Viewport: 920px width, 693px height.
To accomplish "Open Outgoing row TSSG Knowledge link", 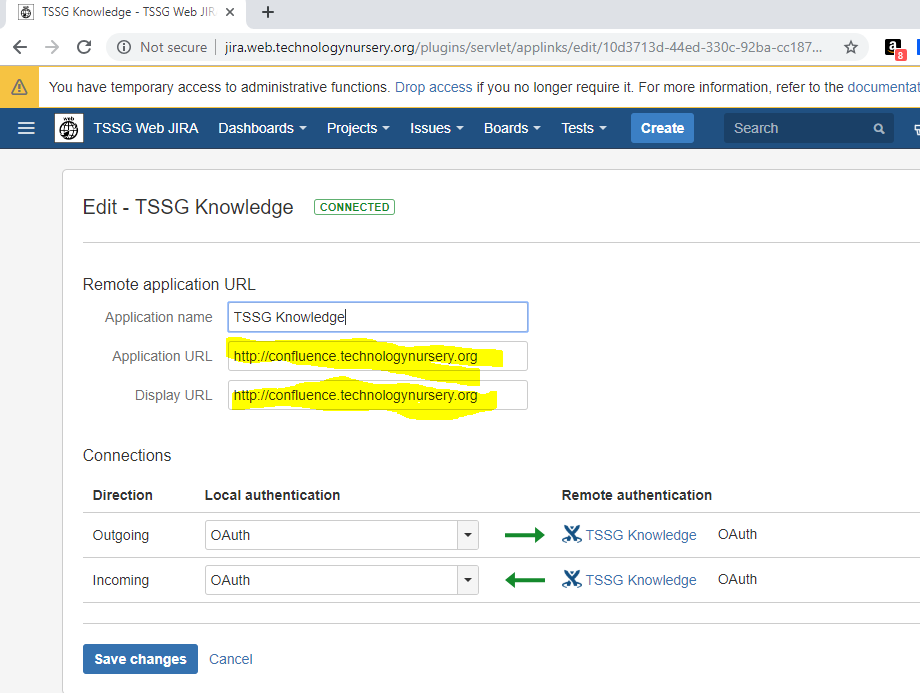I will (x=641, y=535).
